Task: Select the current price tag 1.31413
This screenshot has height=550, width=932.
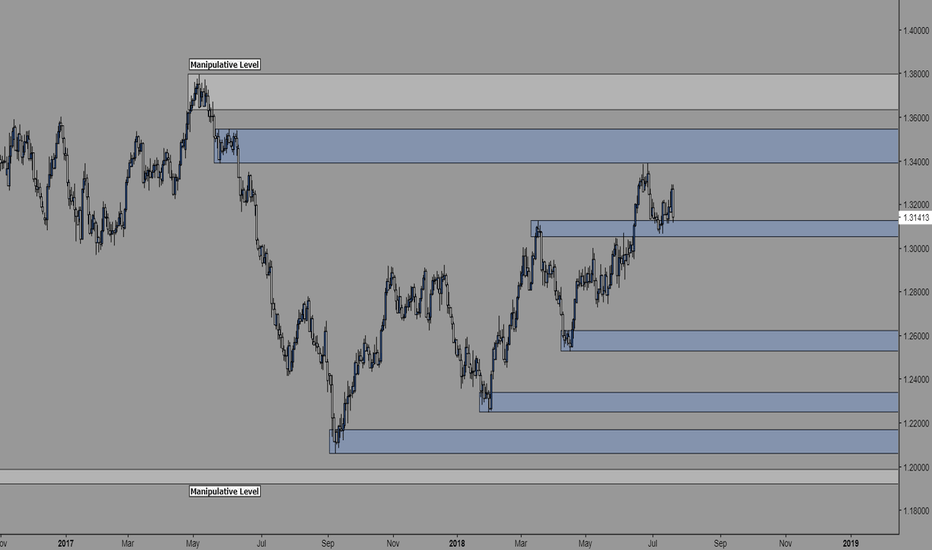Action: point(915,218)
